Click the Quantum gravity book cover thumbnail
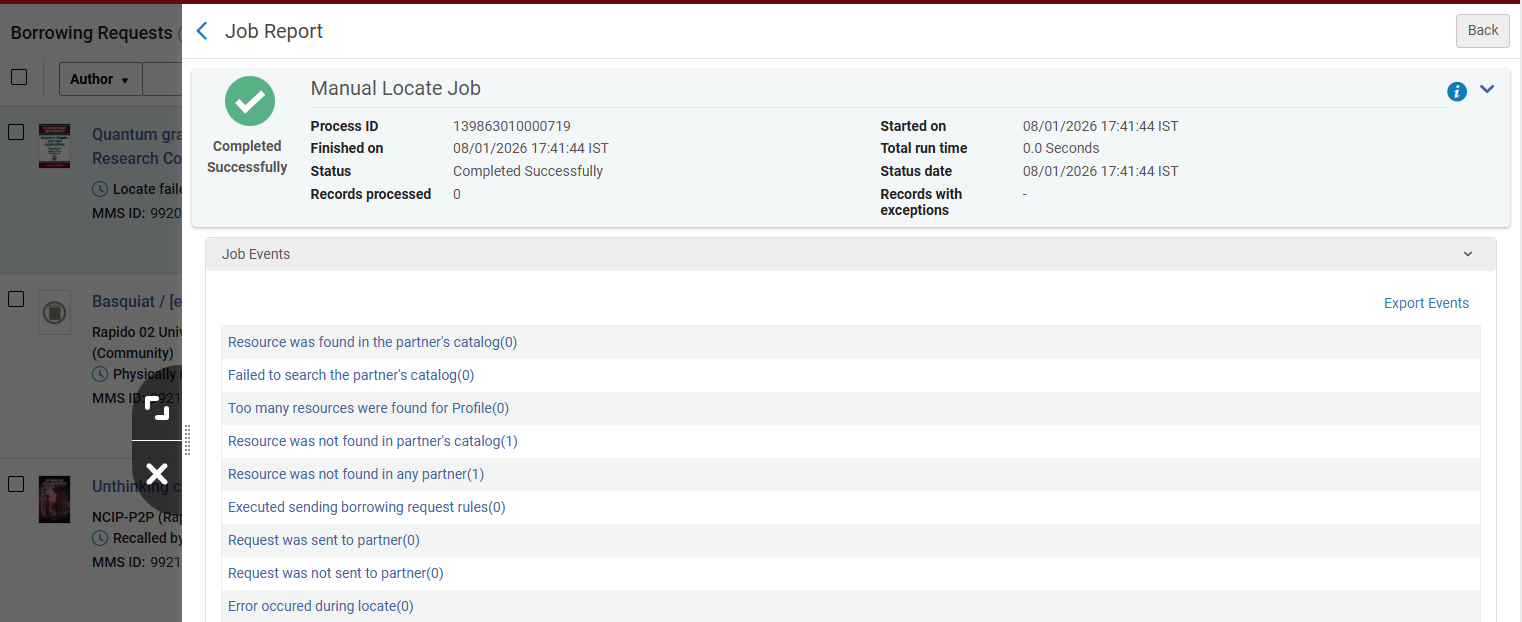The height and width of the screenshot is (622, 1522). 54,146
